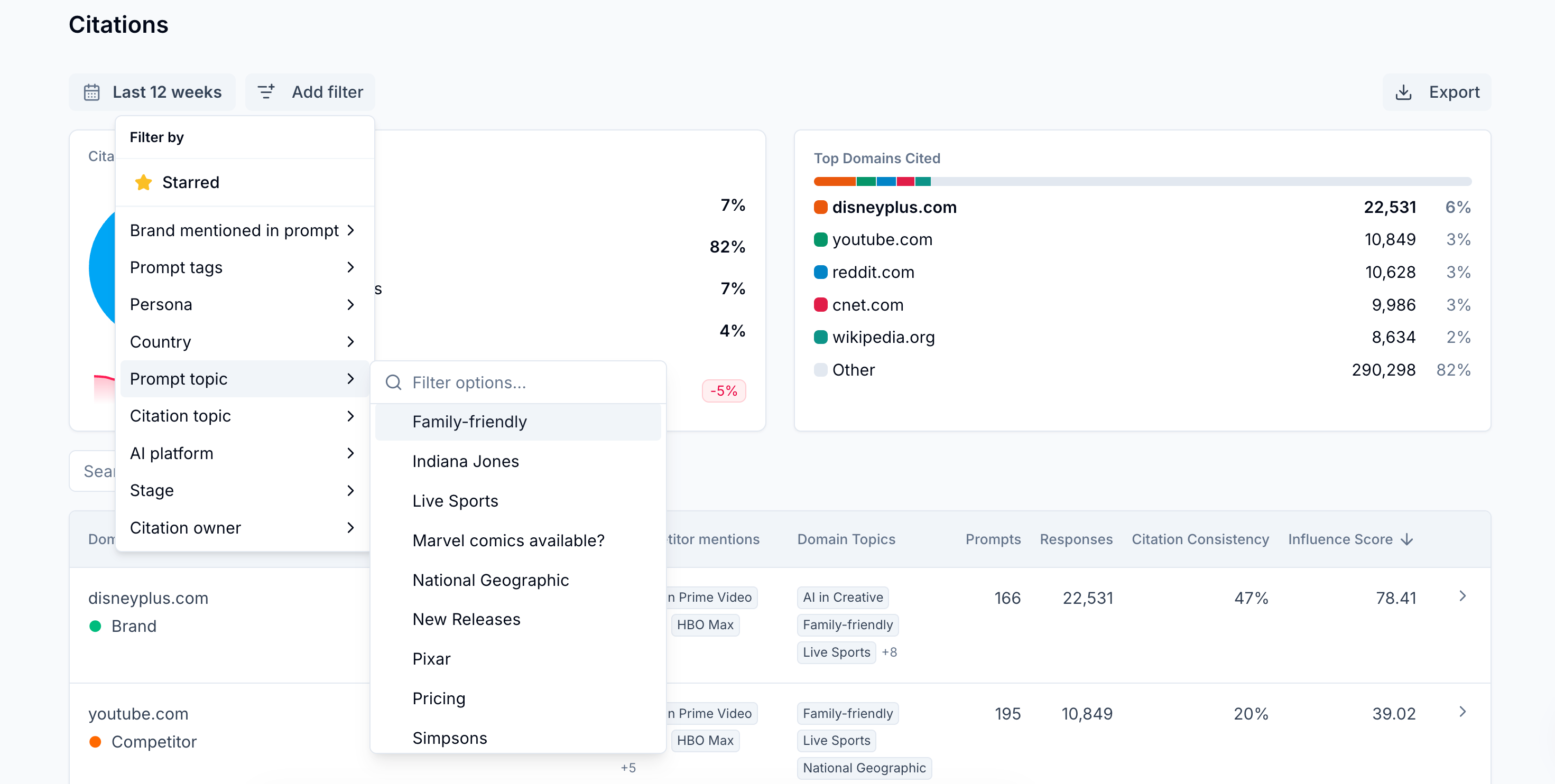Select Family-friendly prompt topic option

point(470,421)
